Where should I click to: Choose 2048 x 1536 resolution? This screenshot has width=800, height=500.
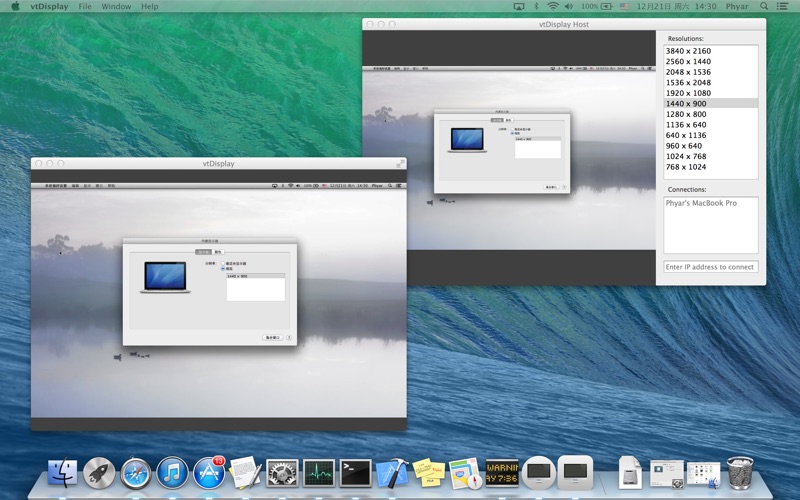[x=711, y=72]
